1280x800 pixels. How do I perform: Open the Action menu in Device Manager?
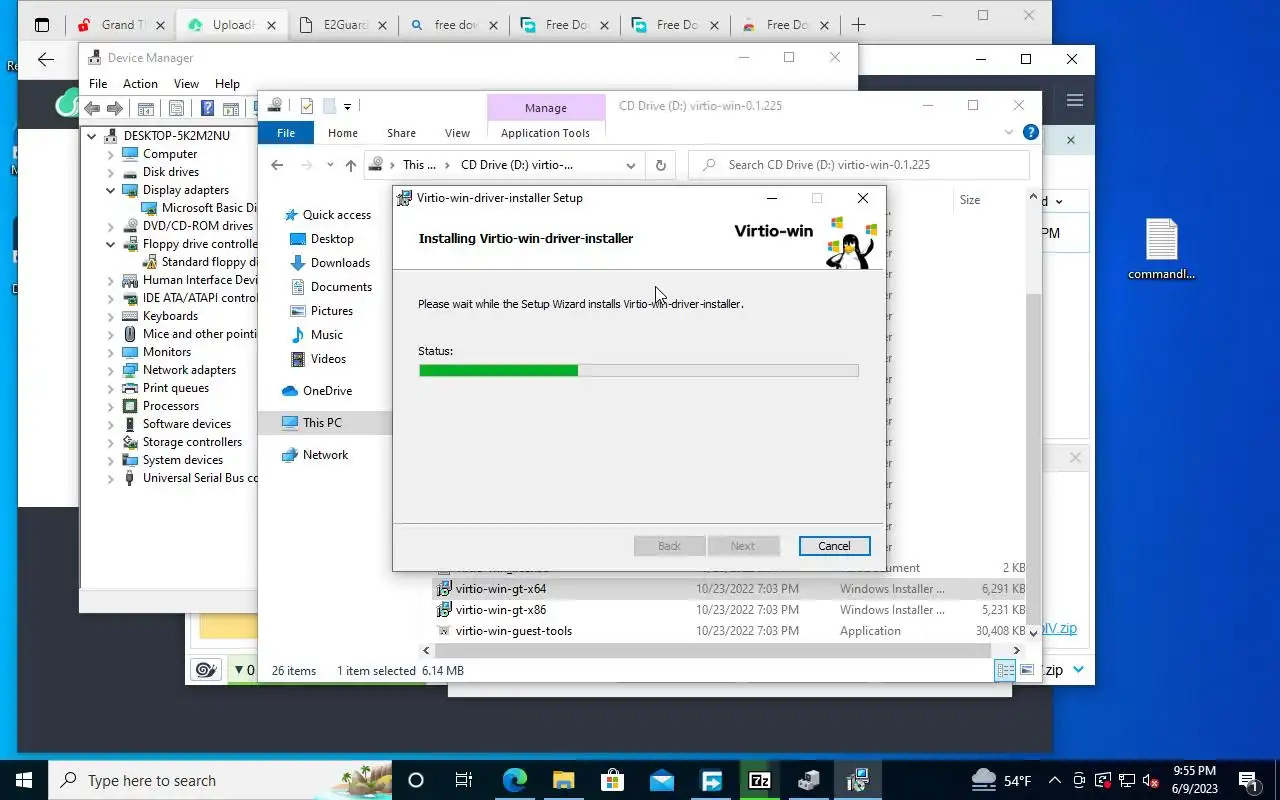click(x=140, y=84)
